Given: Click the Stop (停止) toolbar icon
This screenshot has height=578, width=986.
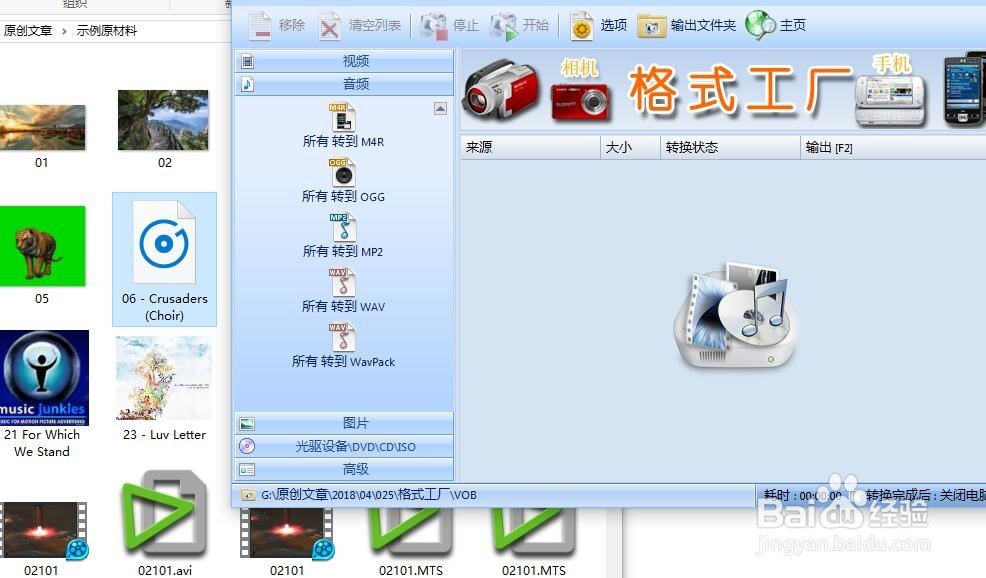Looking at the screenshot, I should [x=433, y=26].
